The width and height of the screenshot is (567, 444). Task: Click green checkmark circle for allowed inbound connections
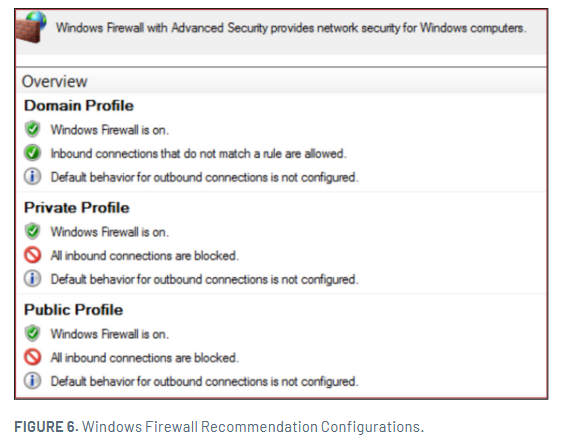pos(33,153)
